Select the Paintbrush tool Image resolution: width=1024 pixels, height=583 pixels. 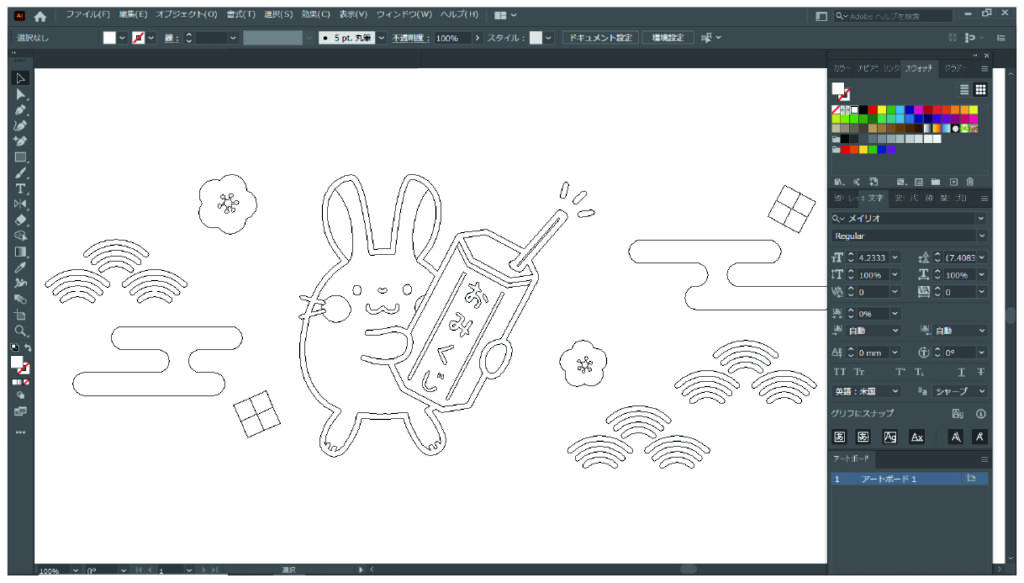[x=20, y=173]
